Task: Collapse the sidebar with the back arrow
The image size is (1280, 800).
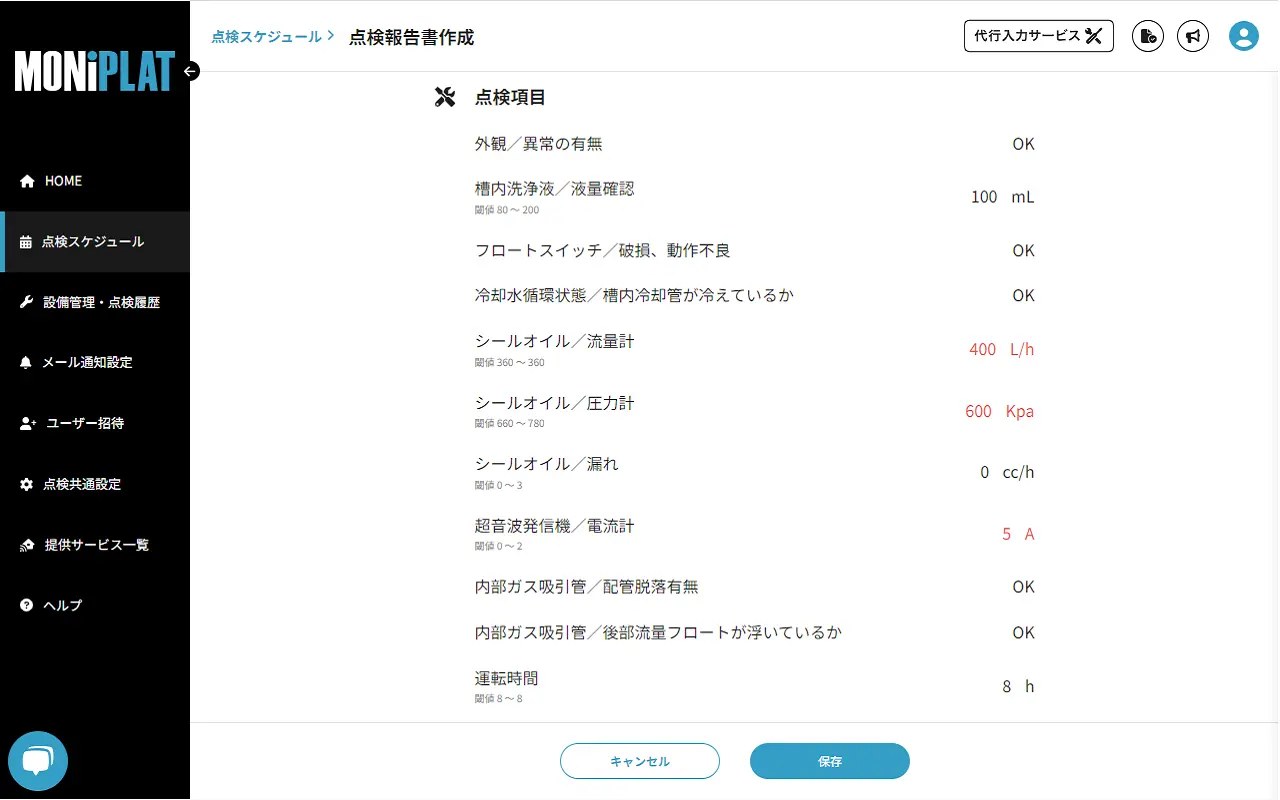Action: click(x=189, y=71)
